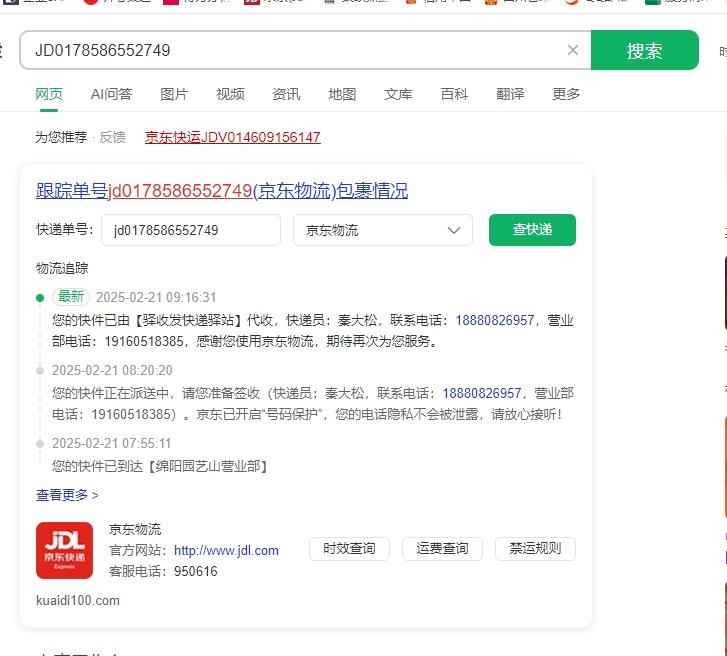Open the 跟踪单号jd0178586552749 result title
This screenshot has height=656, width=727.
(x=222, y=191)
